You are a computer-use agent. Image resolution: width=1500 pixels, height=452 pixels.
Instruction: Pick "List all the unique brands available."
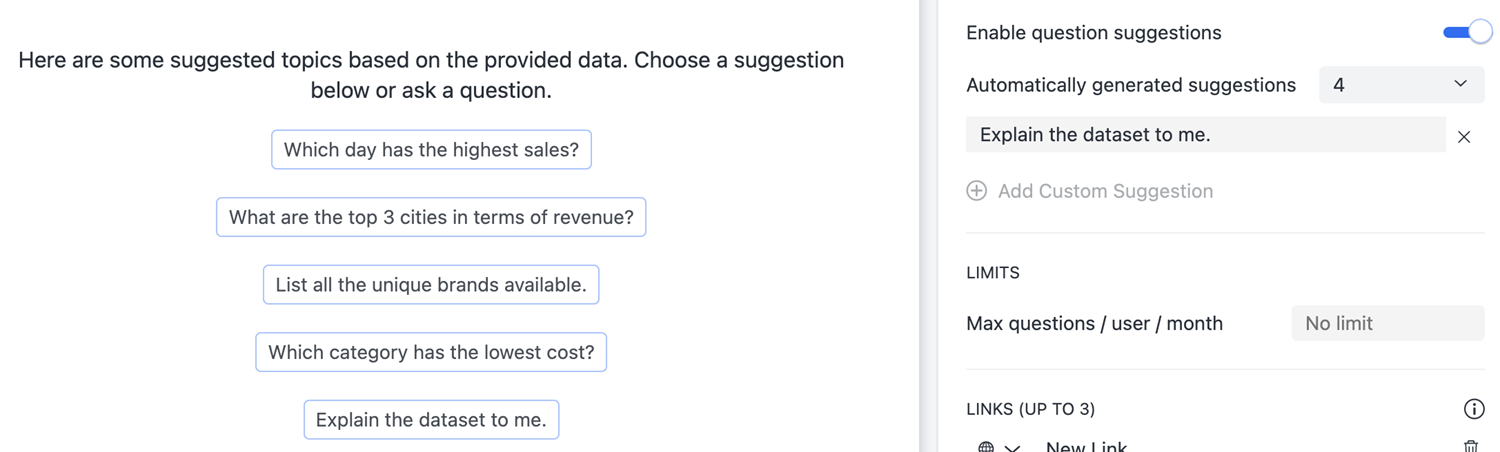pos(431,285)
